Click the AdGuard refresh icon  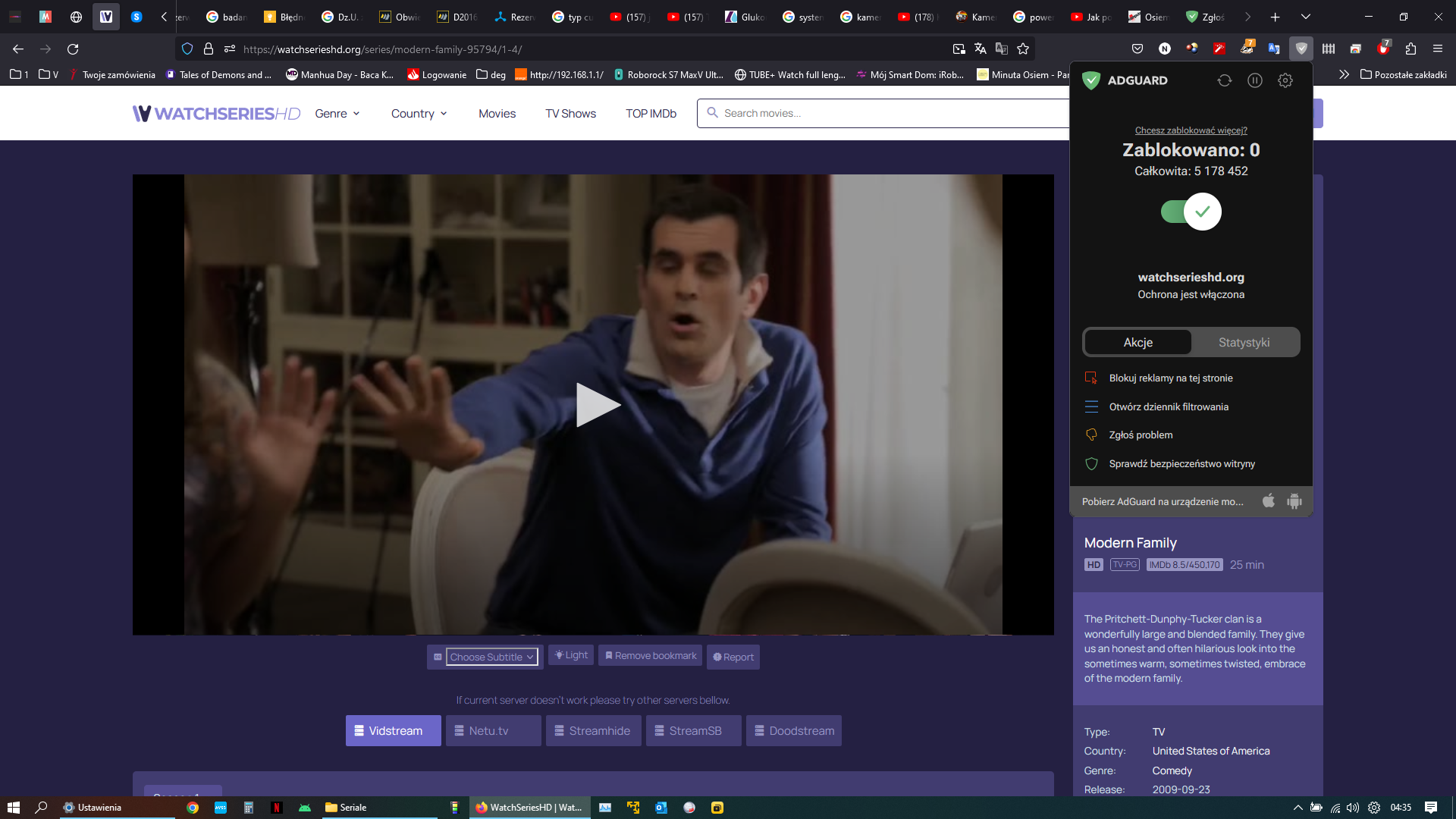click(x=1225, y=80)
